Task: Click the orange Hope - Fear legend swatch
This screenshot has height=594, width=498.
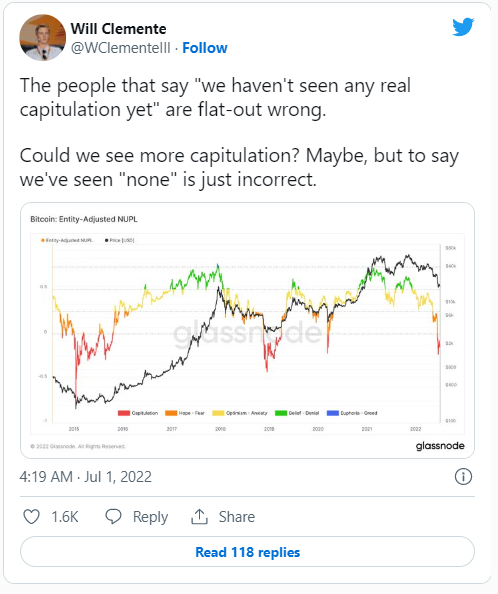Action: click(171, 413)
